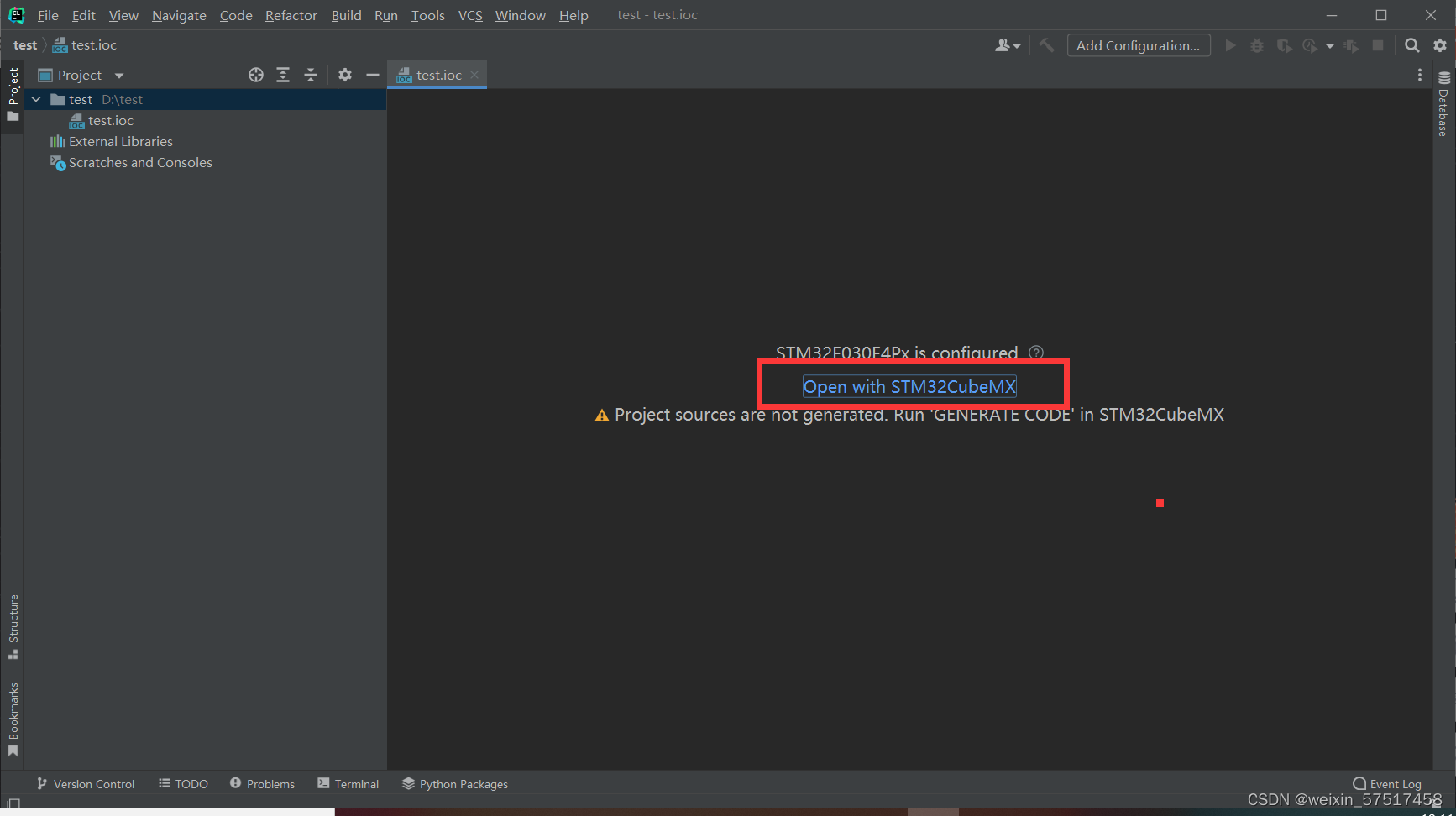Open the Run menu

pyautogui.click(x=386, y=15)
